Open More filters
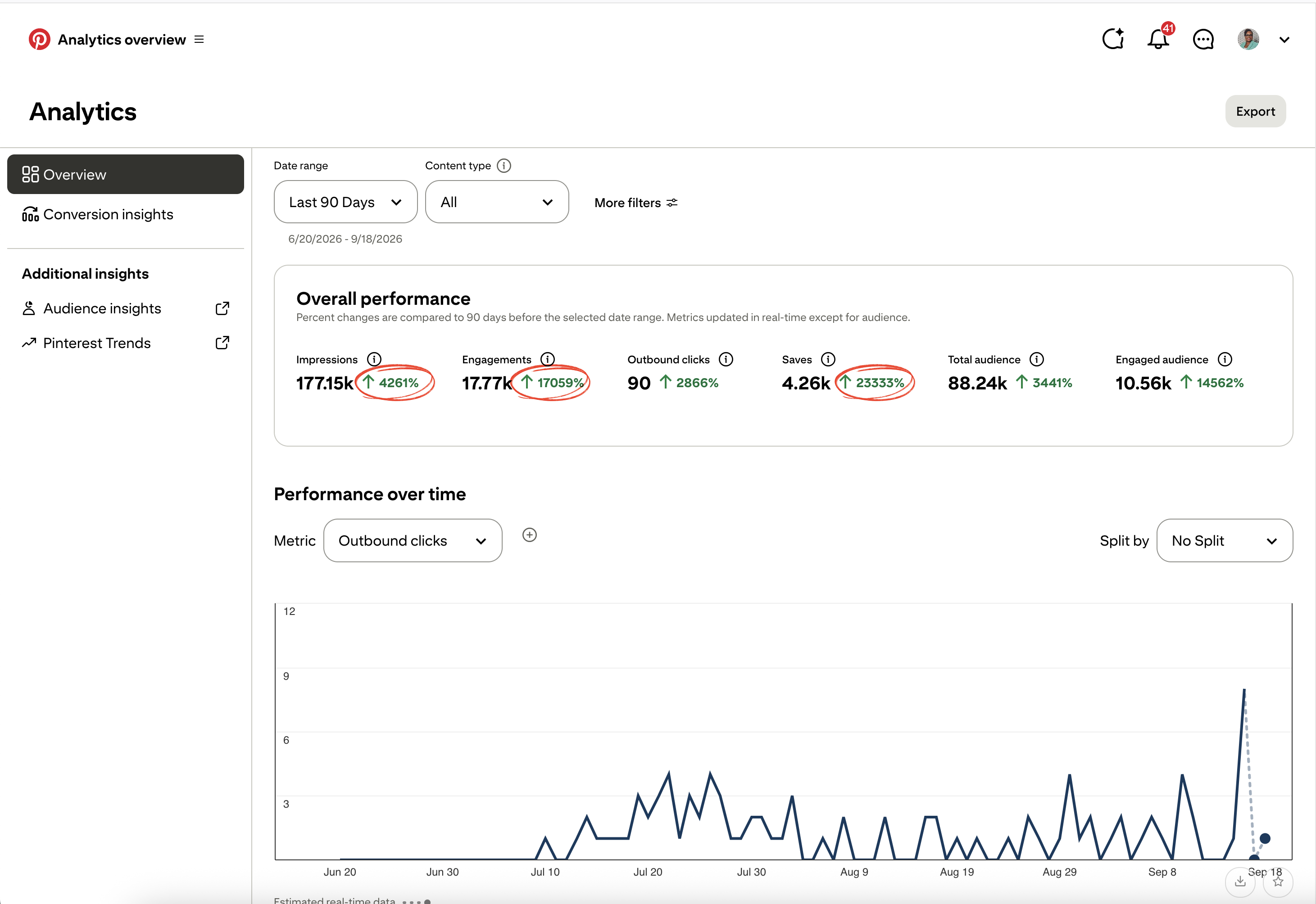 (x=635, y=203)
